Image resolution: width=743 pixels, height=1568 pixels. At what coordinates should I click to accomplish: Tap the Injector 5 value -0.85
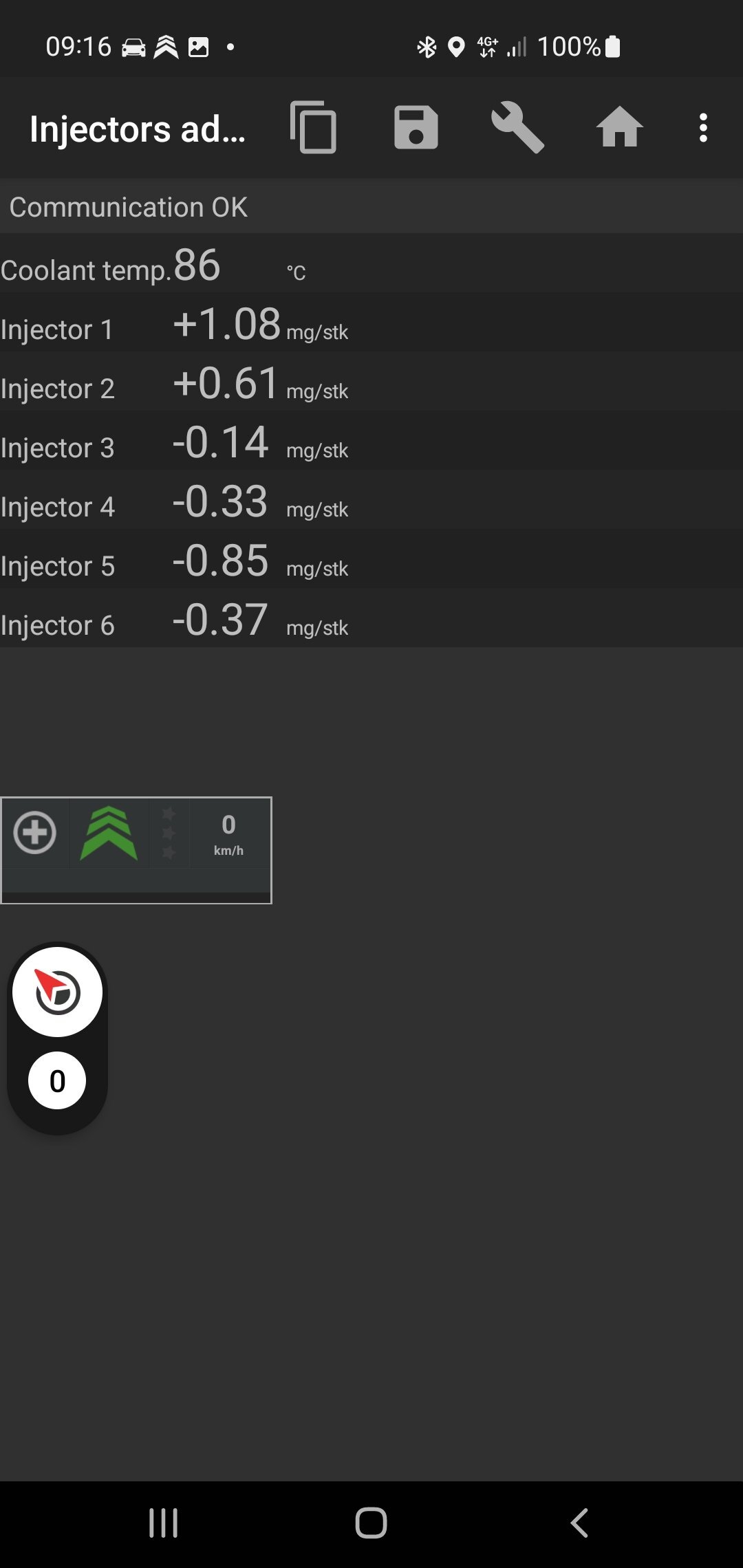220,560
